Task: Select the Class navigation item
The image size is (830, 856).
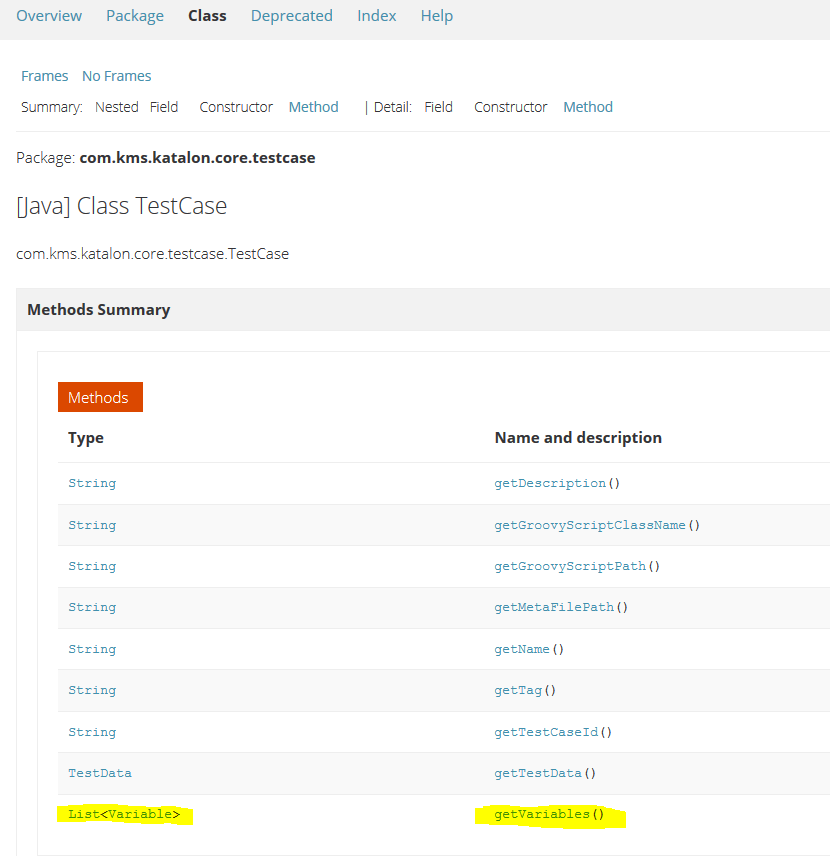Action: coord(207,16)
